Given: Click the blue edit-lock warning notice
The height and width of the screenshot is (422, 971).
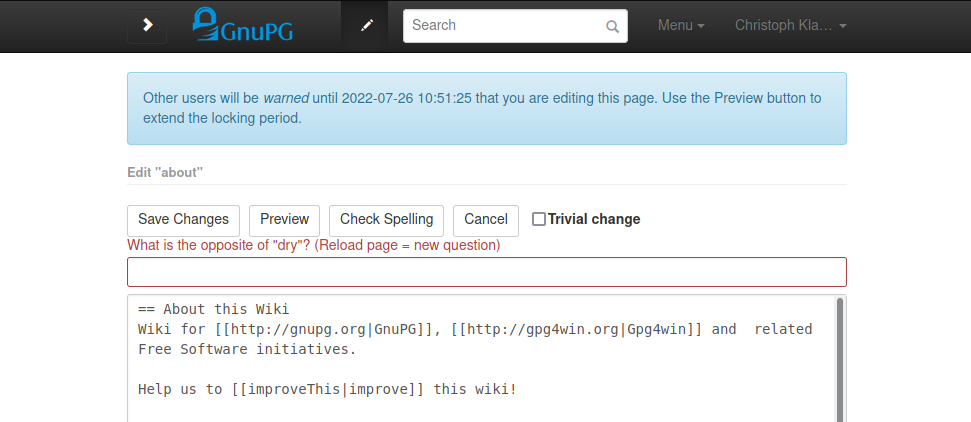Looking at the screenshot, I should (486, 108).
